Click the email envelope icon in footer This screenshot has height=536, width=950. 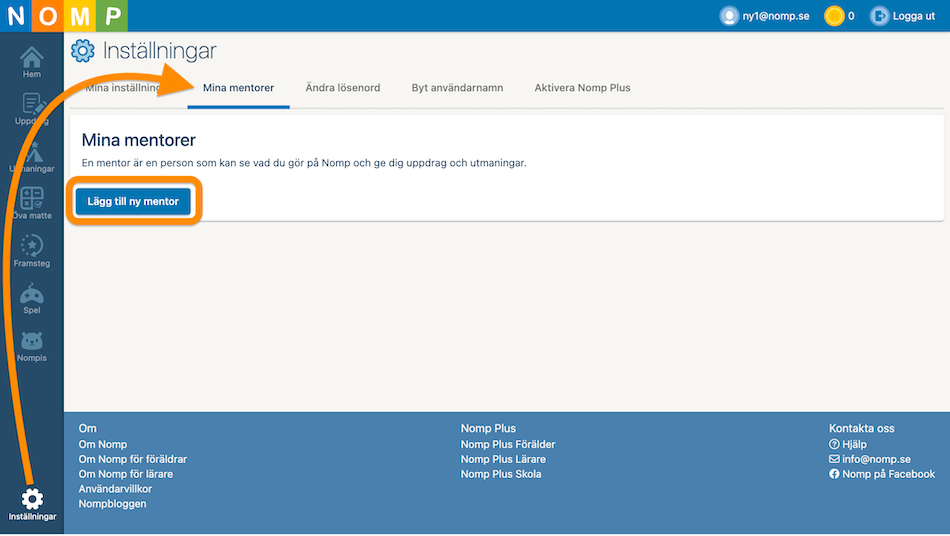(834, 459)
